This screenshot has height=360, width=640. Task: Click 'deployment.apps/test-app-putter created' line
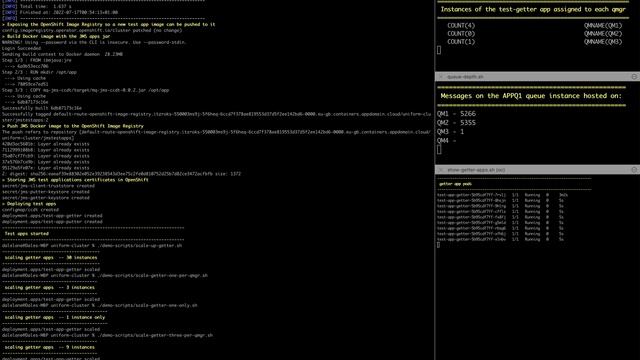coord(52,222)
